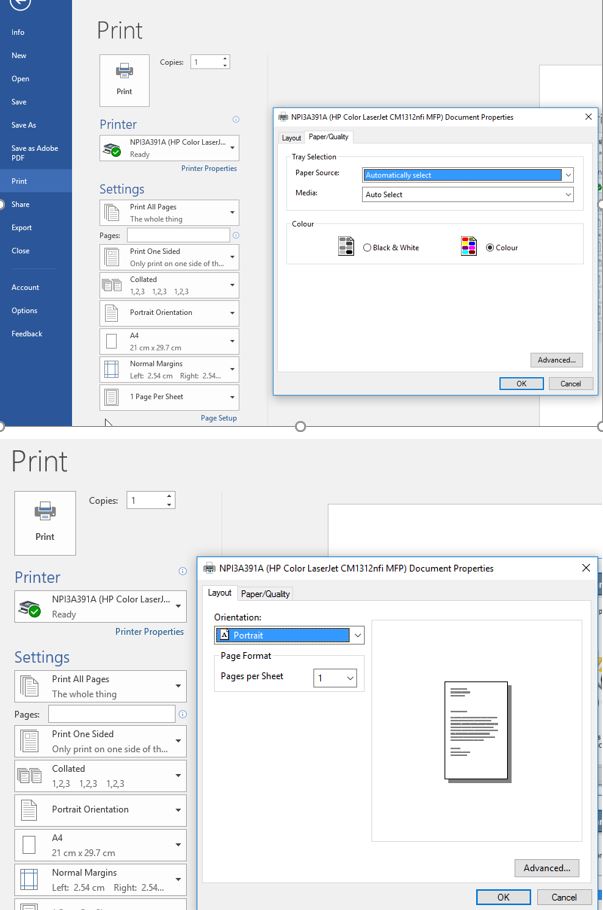Viewport: 603px width, 910px height.
Task: Click the info icon next to Pages field, lower screenshot
Action: click(x=182, y=714)
